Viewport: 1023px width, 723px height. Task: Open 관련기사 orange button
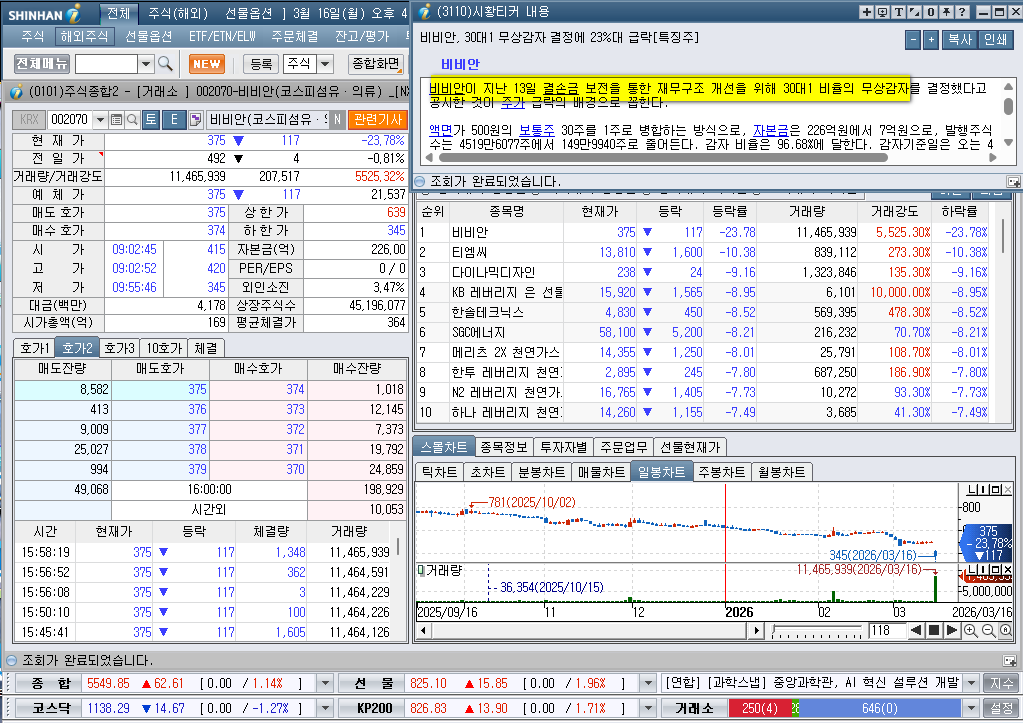pyautogui.click(x=378, y=119)
